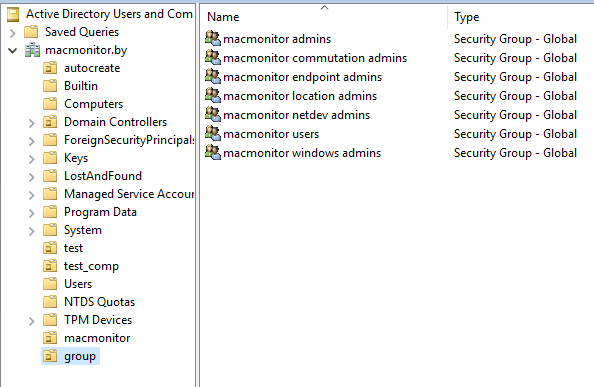Select the 'Saved Queries' tree label
This screenshot has width=594, height=387.
[82, 32]
